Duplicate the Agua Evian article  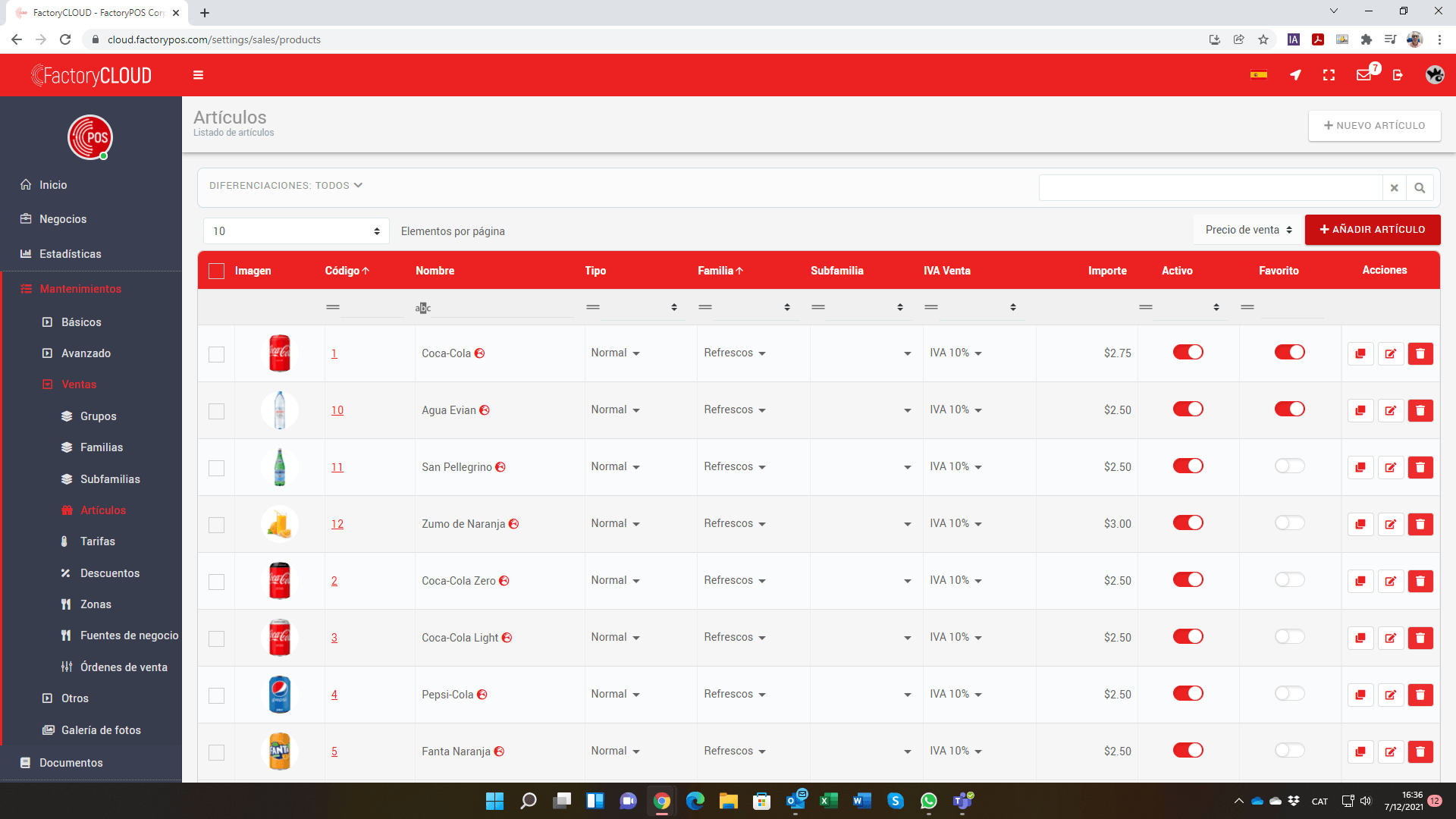[x=1360, y=410]
